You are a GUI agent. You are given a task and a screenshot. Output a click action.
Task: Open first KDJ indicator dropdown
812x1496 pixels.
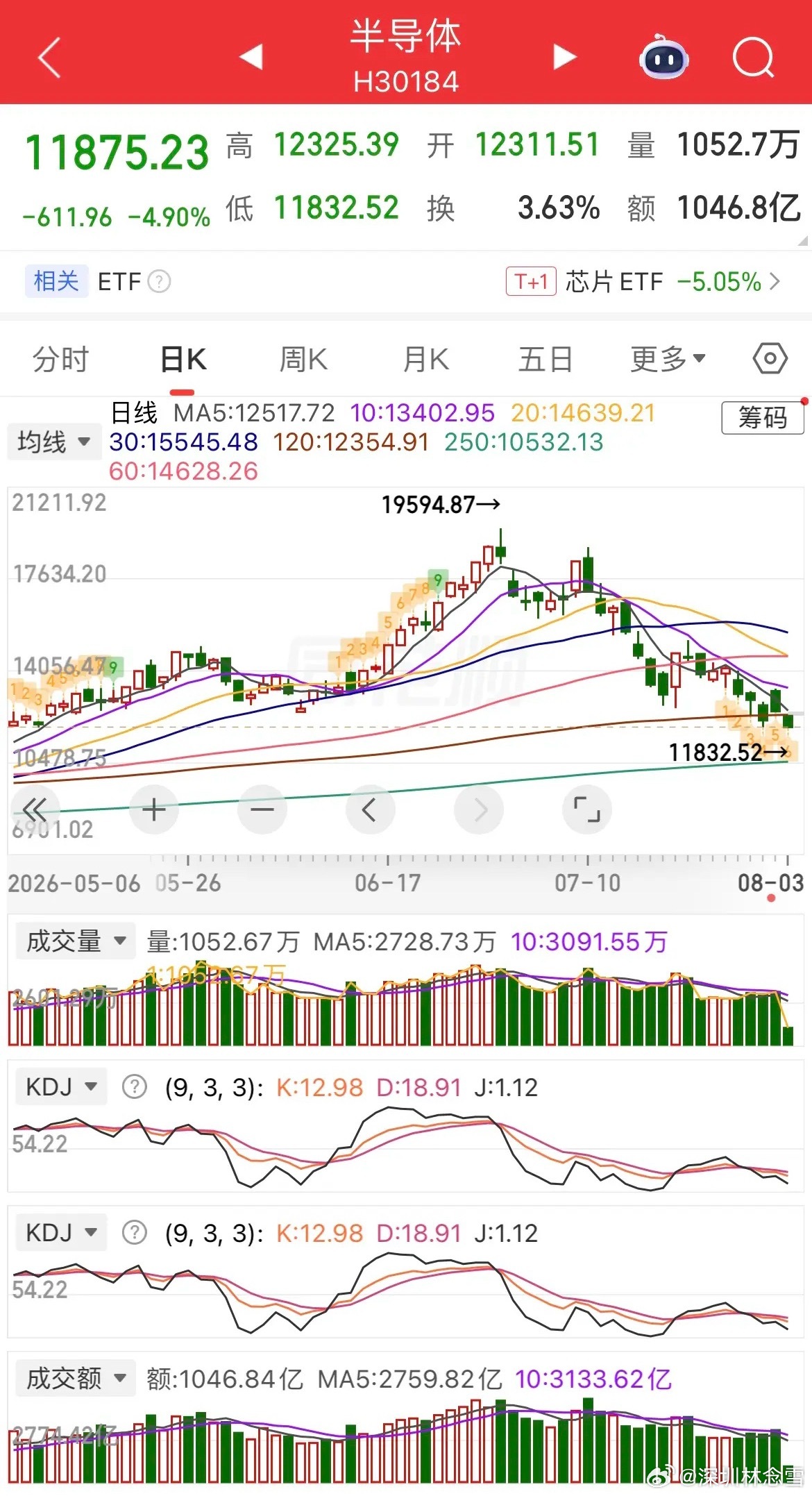click(x=61, y=1086)
